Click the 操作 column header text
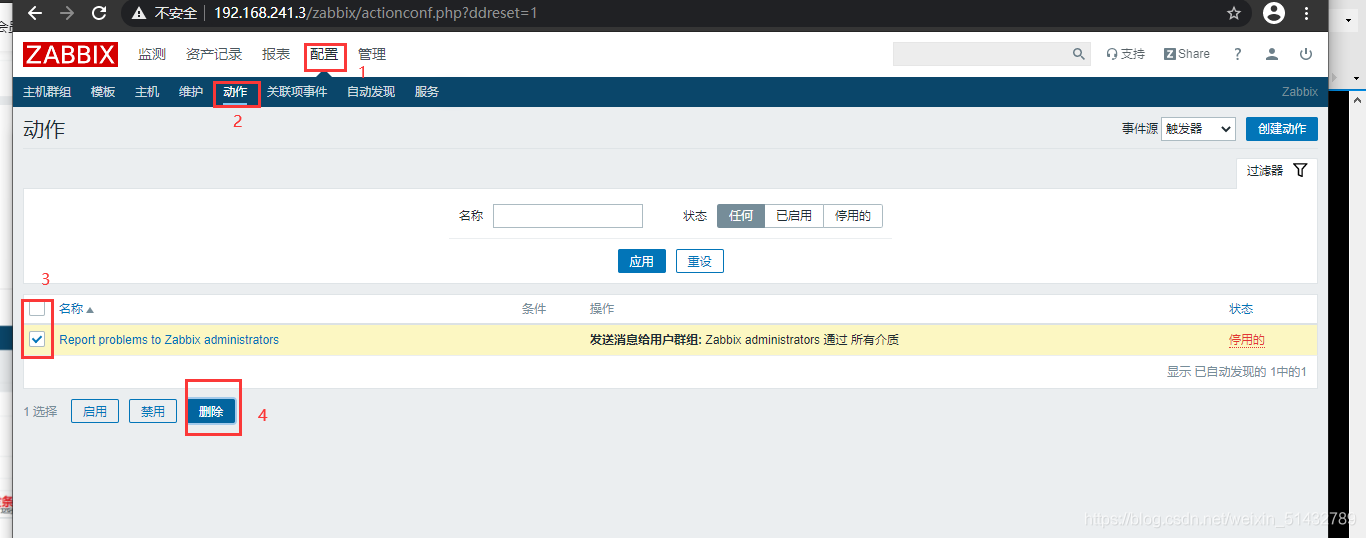 [x=602, y=309]
